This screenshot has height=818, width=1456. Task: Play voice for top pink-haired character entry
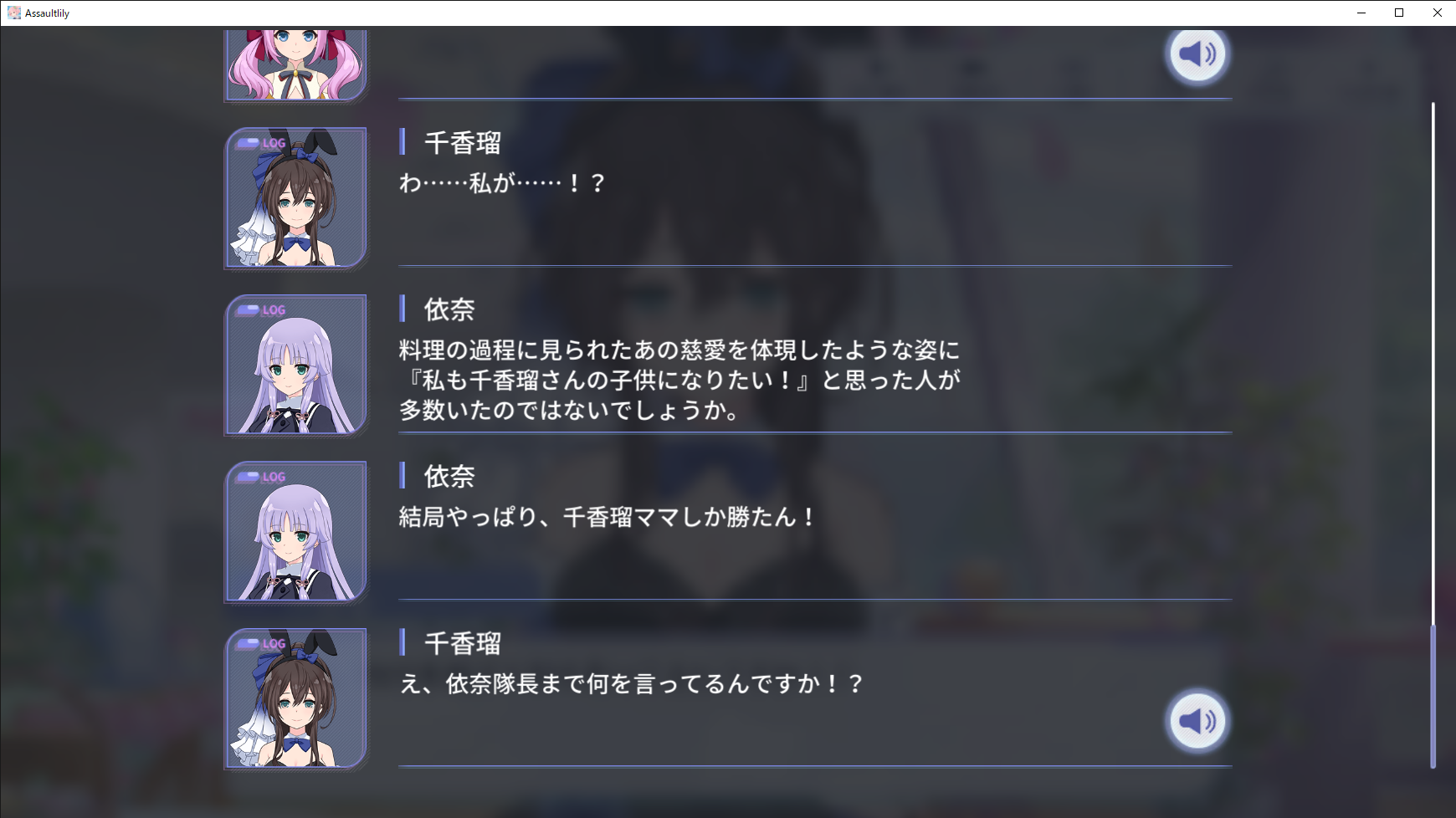click(x=1197, y=54)
